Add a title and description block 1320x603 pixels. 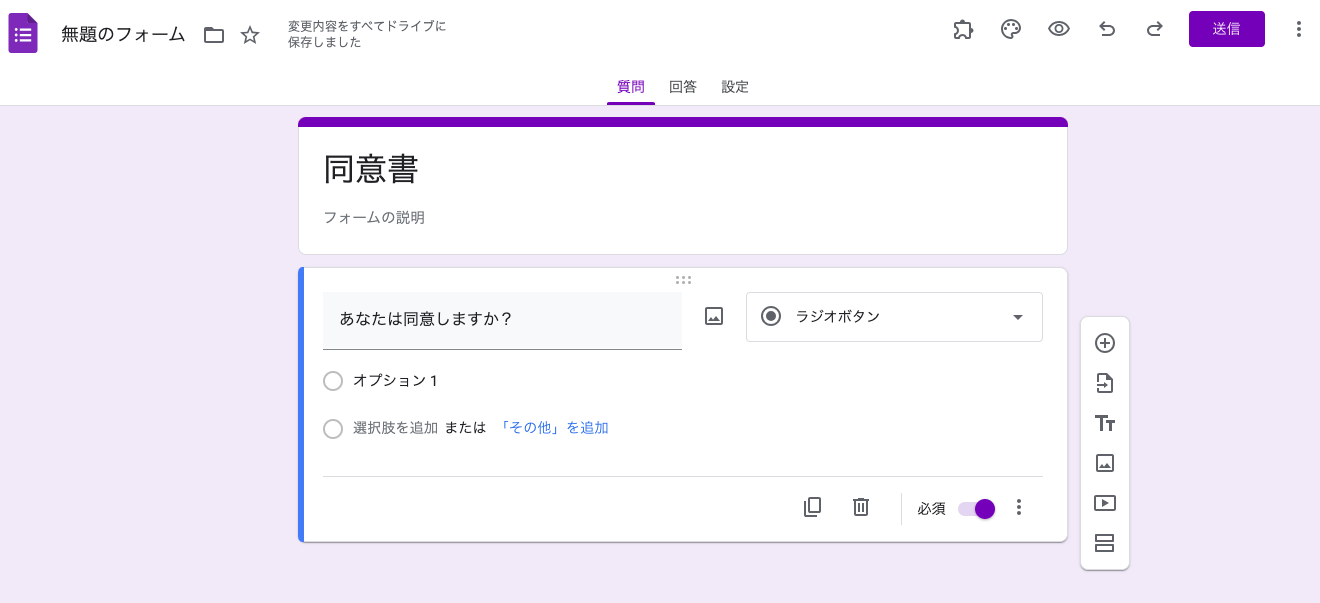click(1105, 423)
